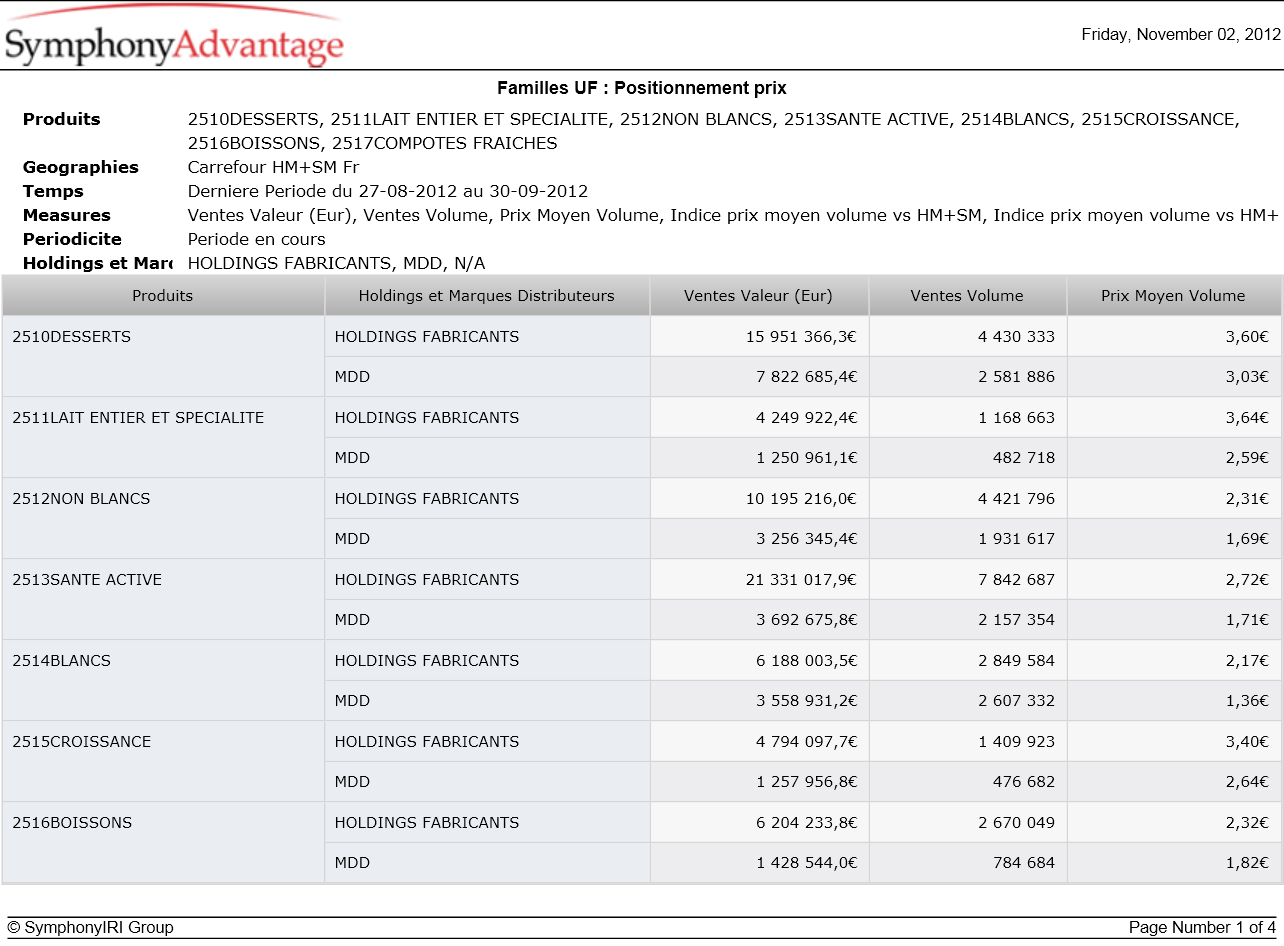Select the value 7 822 685,4€

806,377
